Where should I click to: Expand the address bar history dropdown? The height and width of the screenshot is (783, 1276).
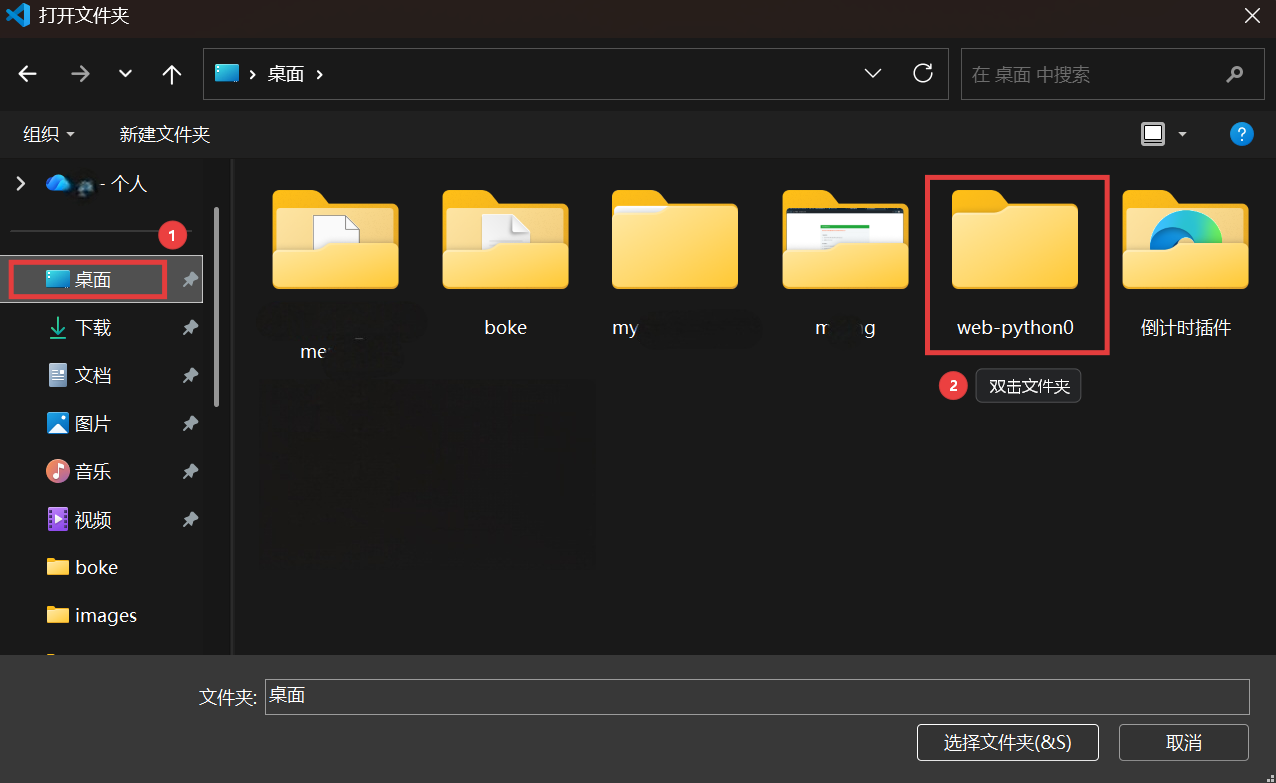coord(872,74)
